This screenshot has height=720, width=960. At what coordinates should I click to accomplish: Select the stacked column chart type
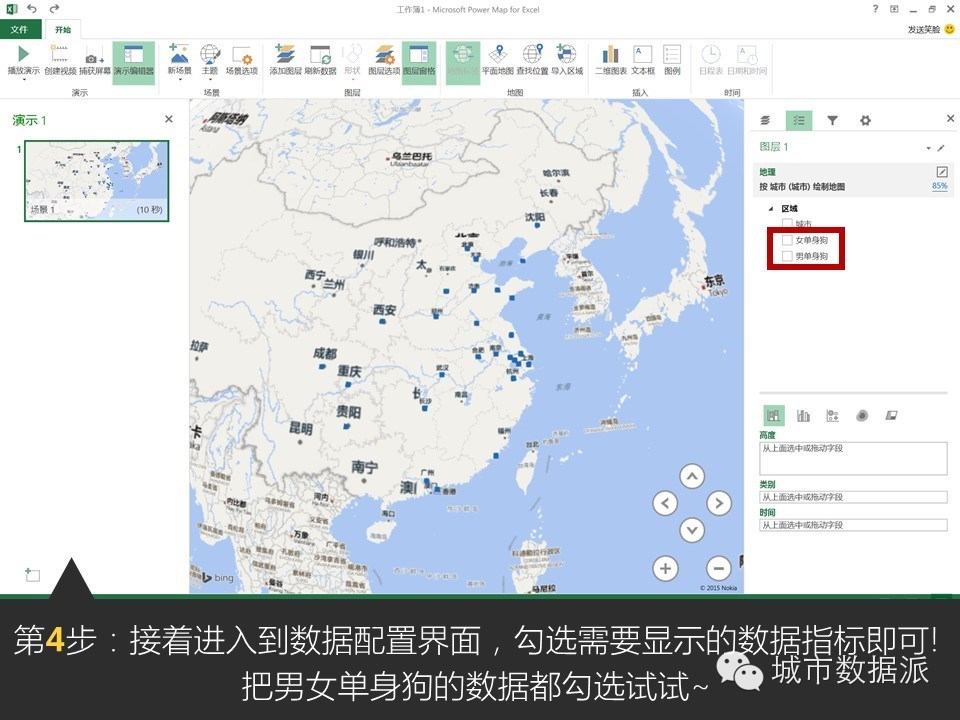tap(774, 416)
